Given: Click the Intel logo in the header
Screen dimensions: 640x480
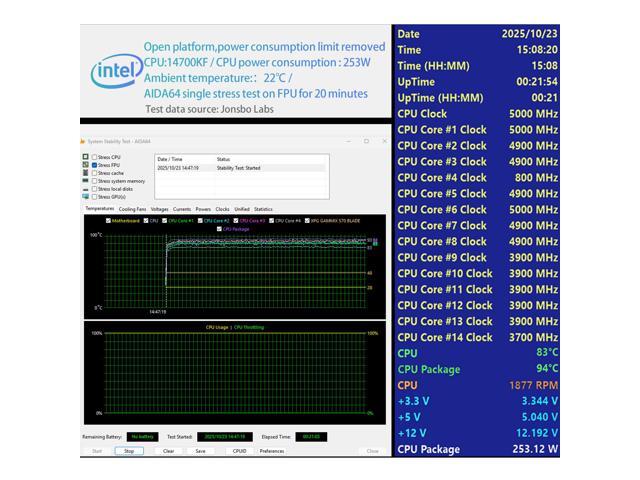Looking at the screenshot, I should 115,71.
